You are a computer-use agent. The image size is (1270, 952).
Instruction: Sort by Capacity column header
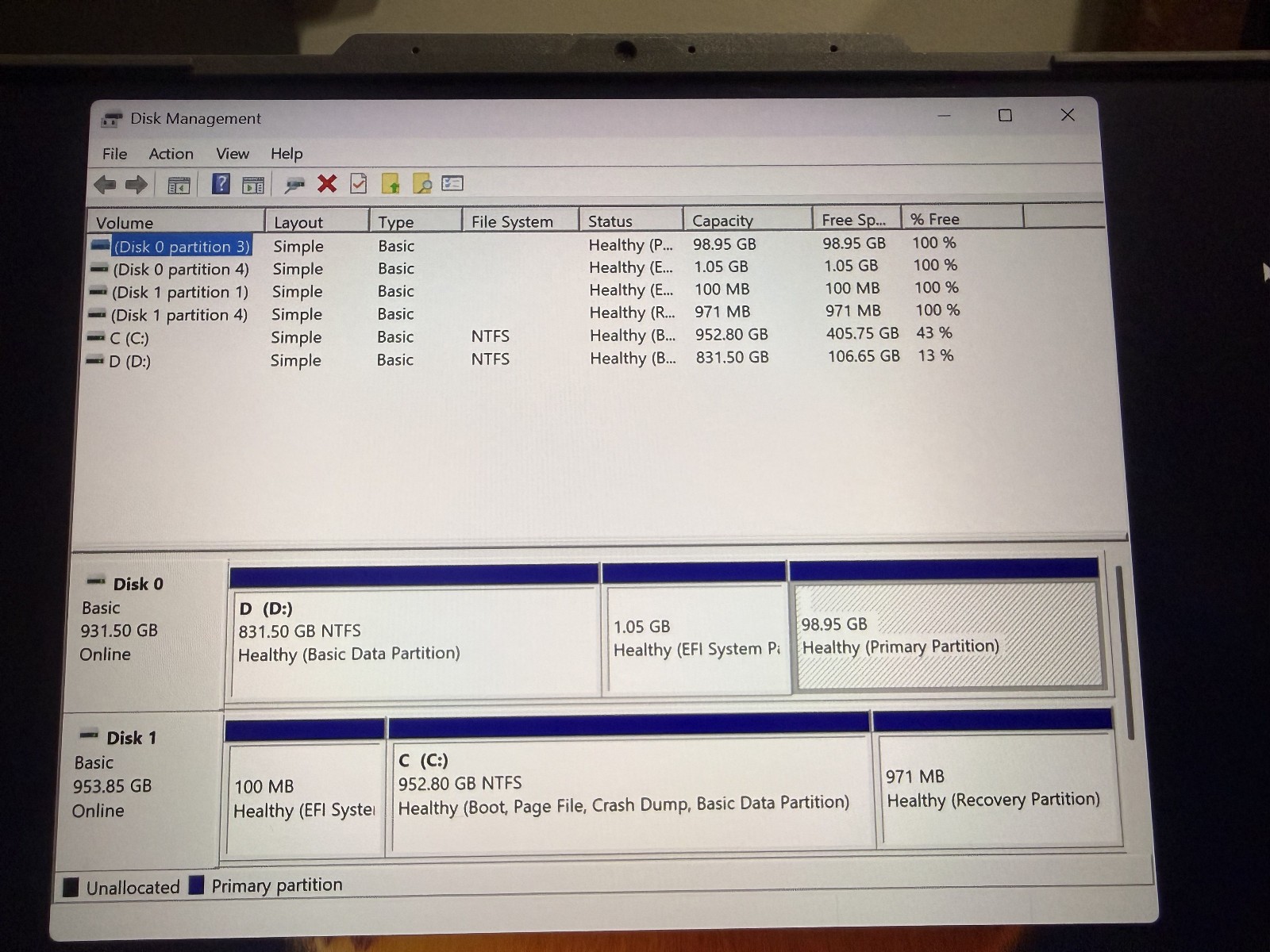[x=748, y=220]
